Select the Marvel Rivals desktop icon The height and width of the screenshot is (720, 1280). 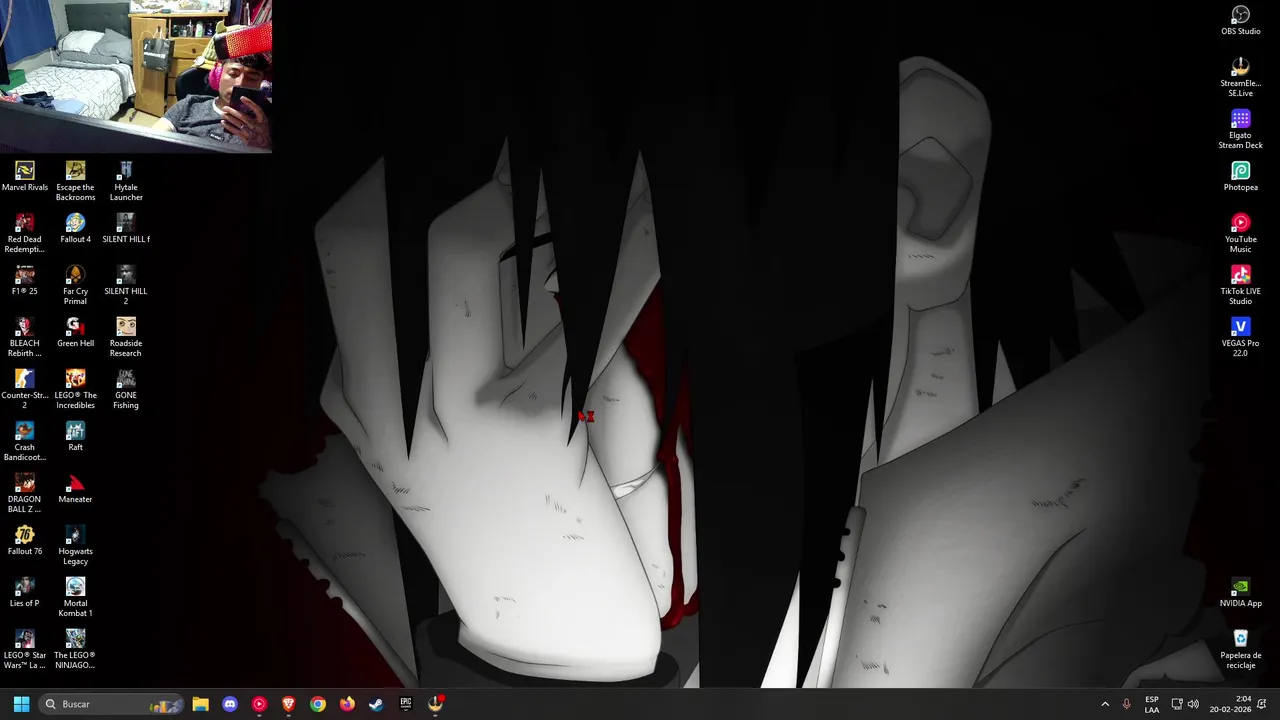click(25, 177)
